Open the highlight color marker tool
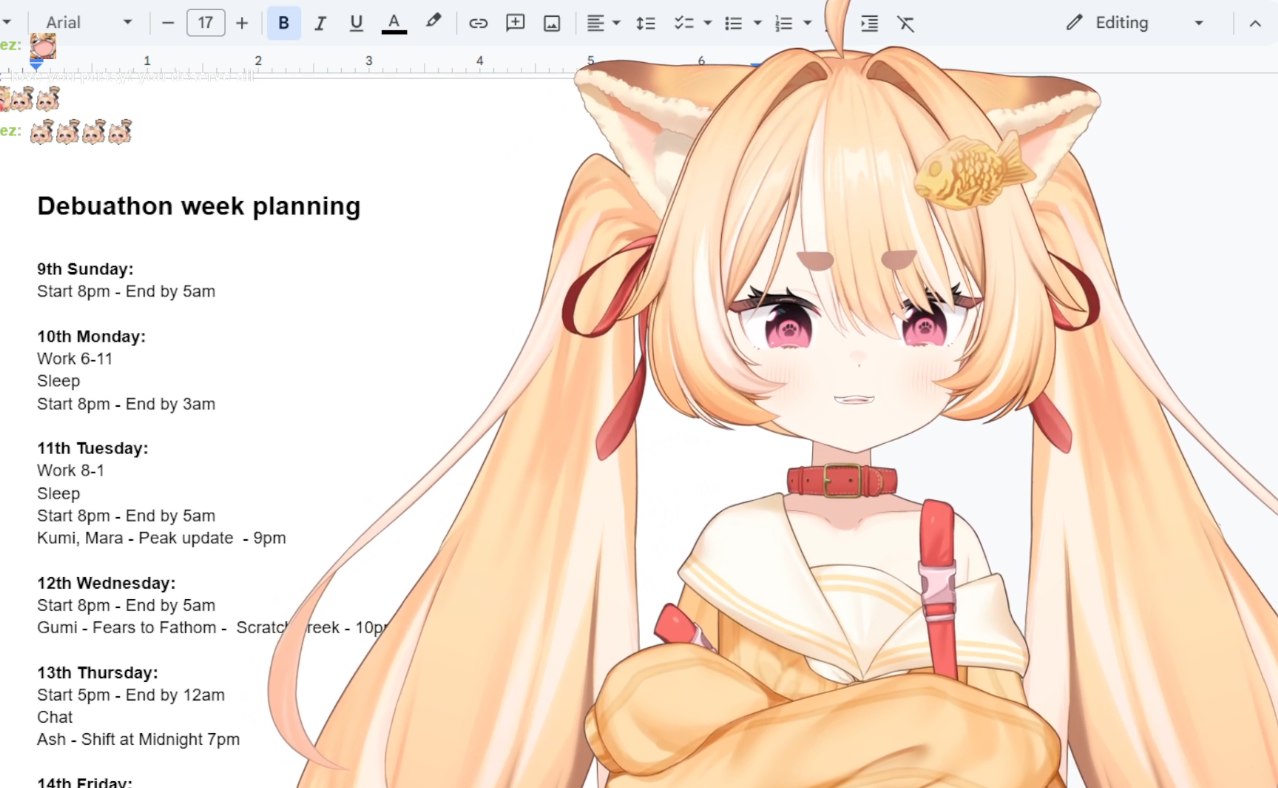Viewport: 1278px width, 788px height. pyautogui.click(x=433, y=22)
